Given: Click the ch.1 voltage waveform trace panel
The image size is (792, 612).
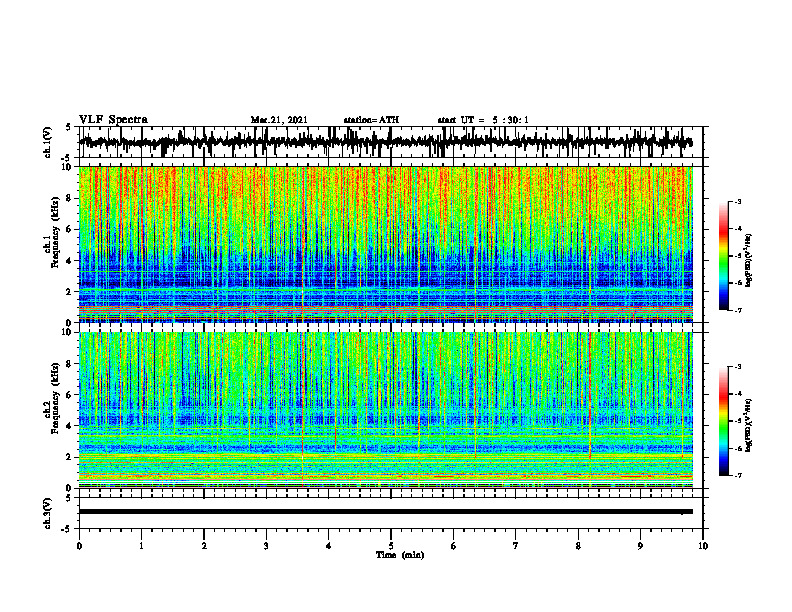Looking at the screenshot, I should (391, 142).
